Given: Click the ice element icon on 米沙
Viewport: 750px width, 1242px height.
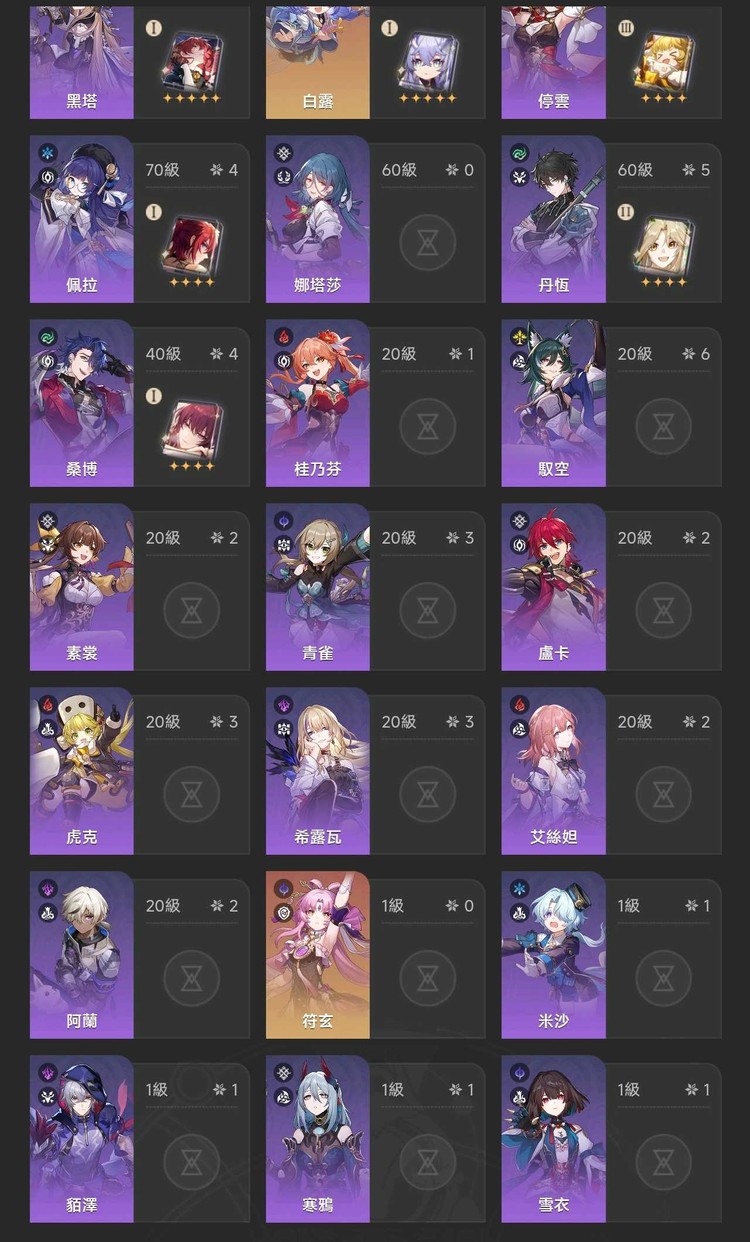Looking at the screenshot, I should click(x=519, y=888).
